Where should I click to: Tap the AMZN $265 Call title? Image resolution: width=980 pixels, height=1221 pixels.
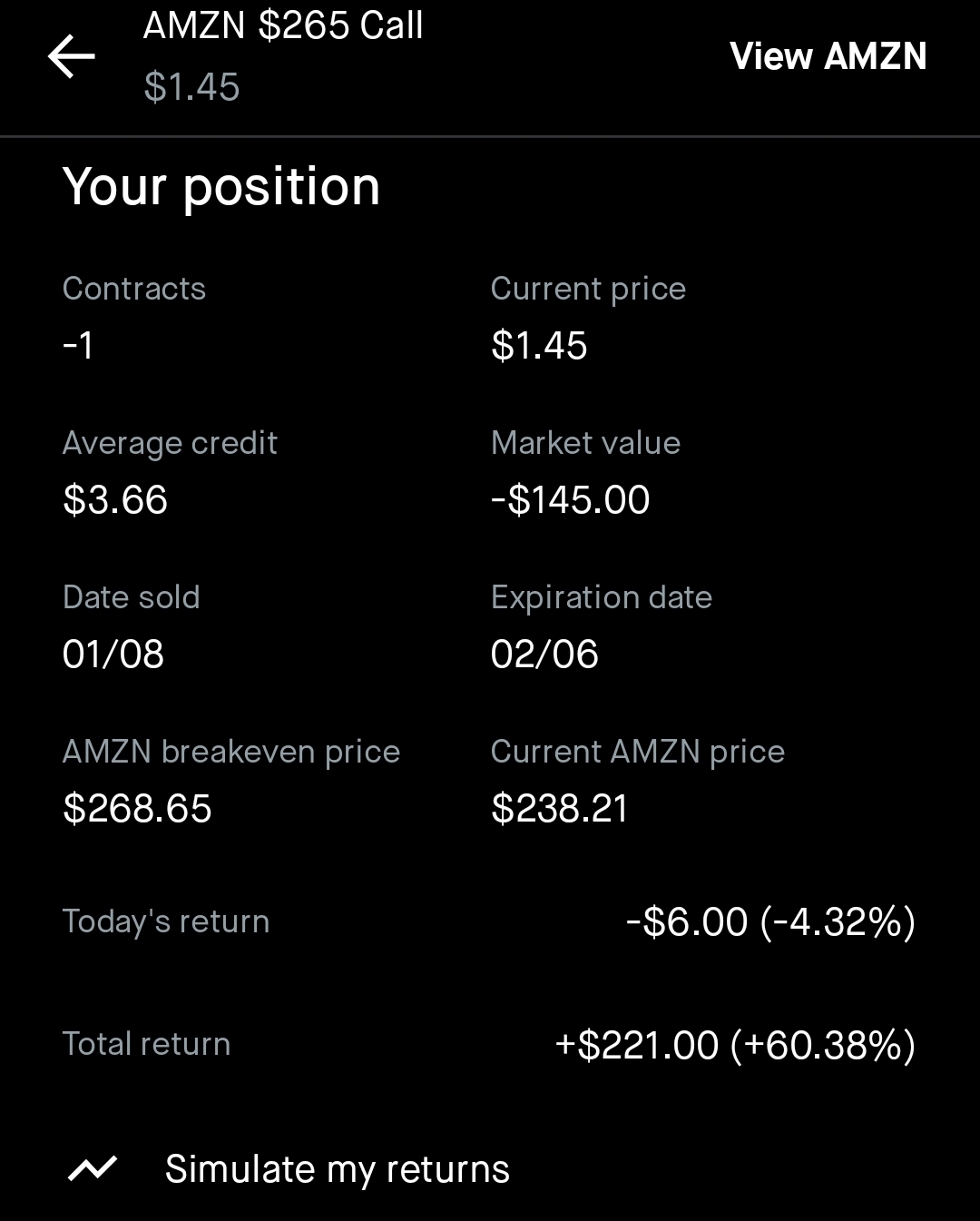[283, 25]
